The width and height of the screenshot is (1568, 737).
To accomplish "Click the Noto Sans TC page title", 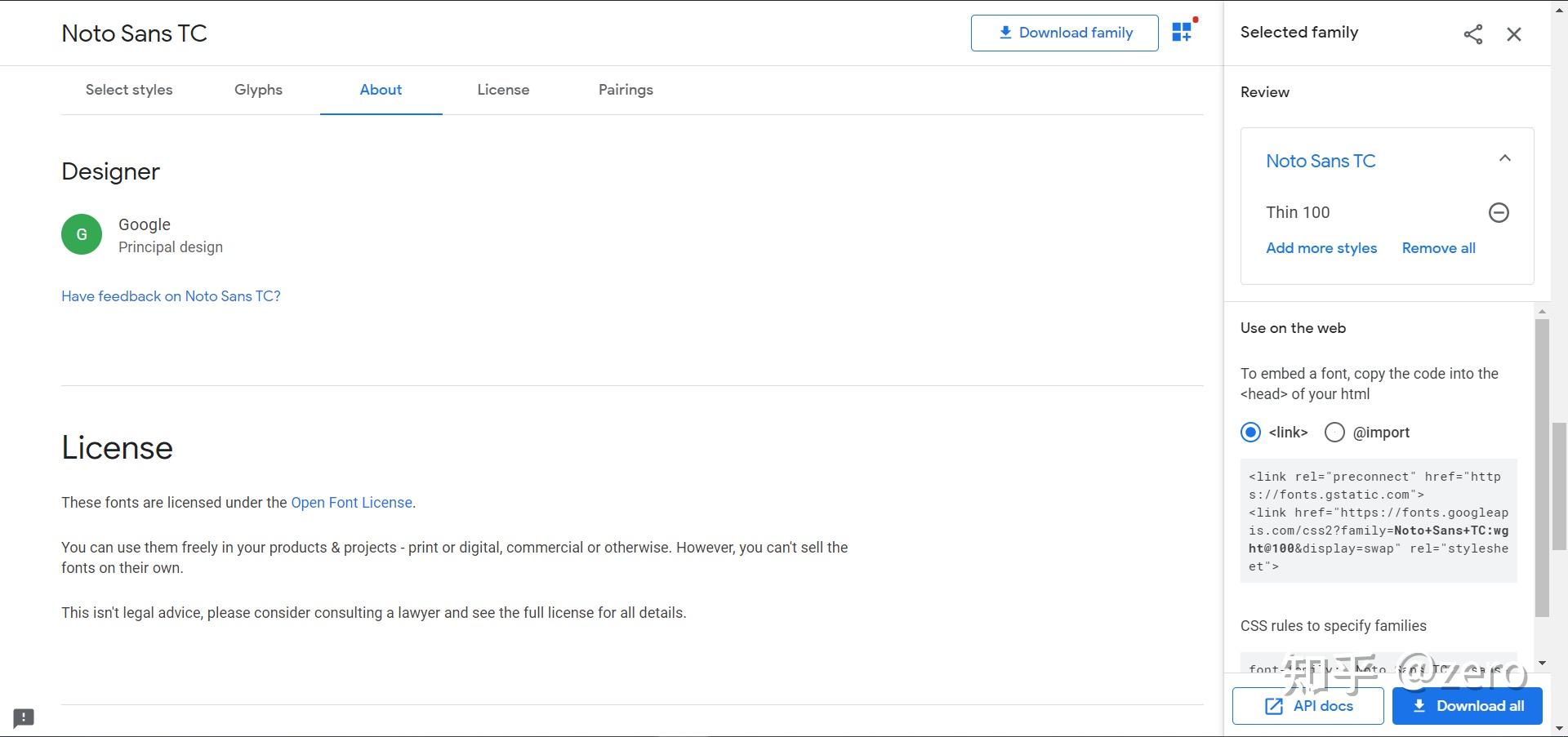I will click(x=134, y=33).
